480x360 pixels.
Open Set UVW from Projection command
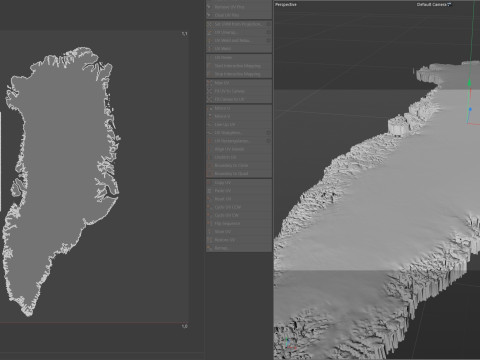tap(239, 24)
